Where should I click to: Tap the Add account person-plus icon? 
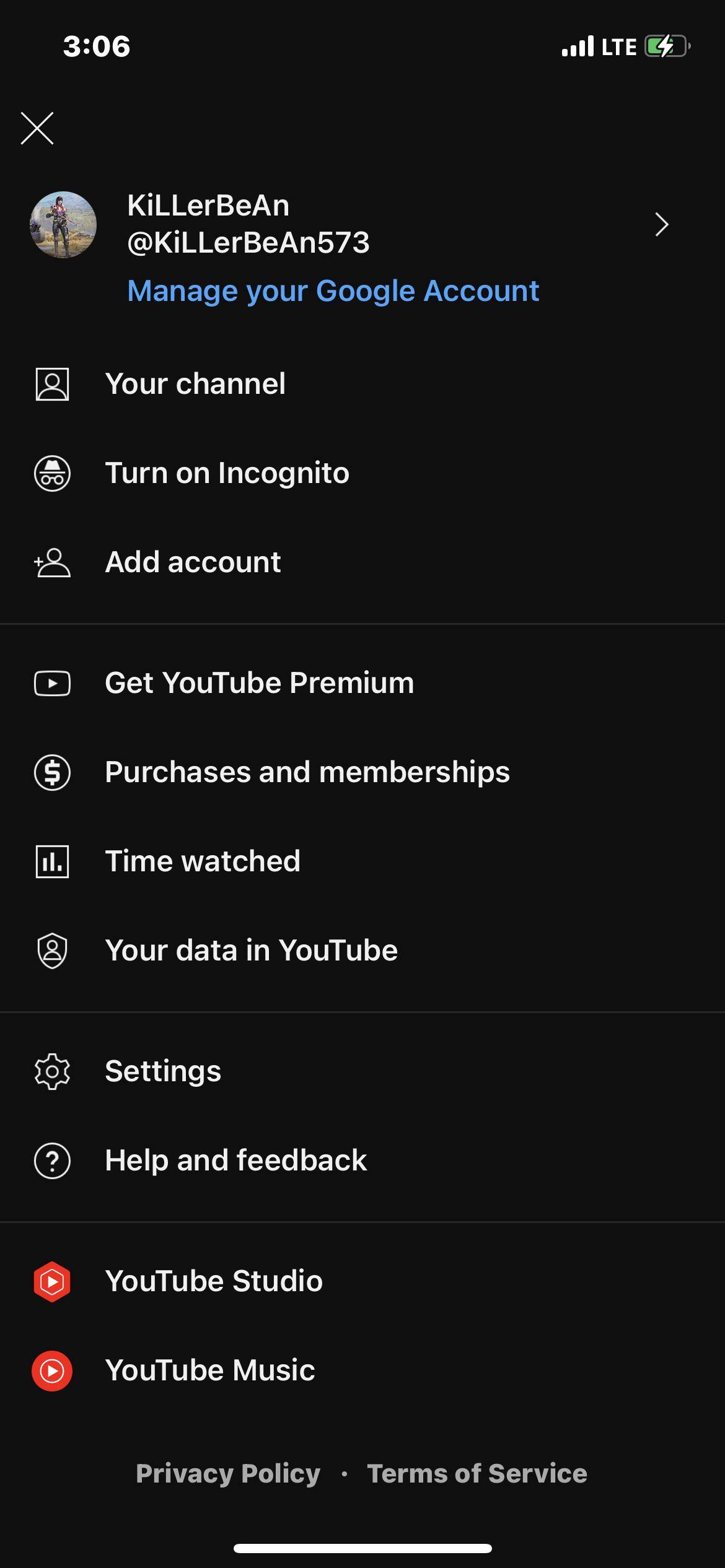[x=52, y=563]
